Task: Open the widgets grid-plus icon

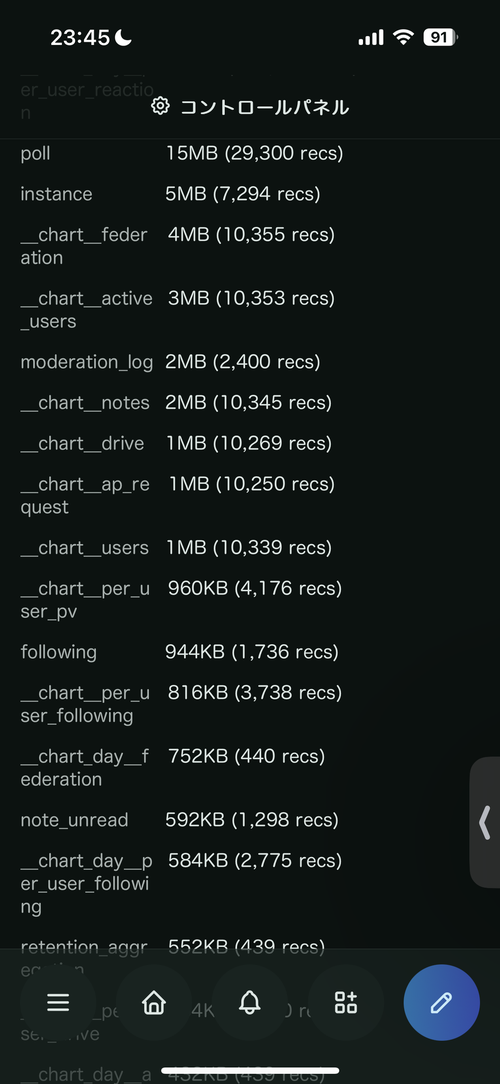Action: point(346,1002)
